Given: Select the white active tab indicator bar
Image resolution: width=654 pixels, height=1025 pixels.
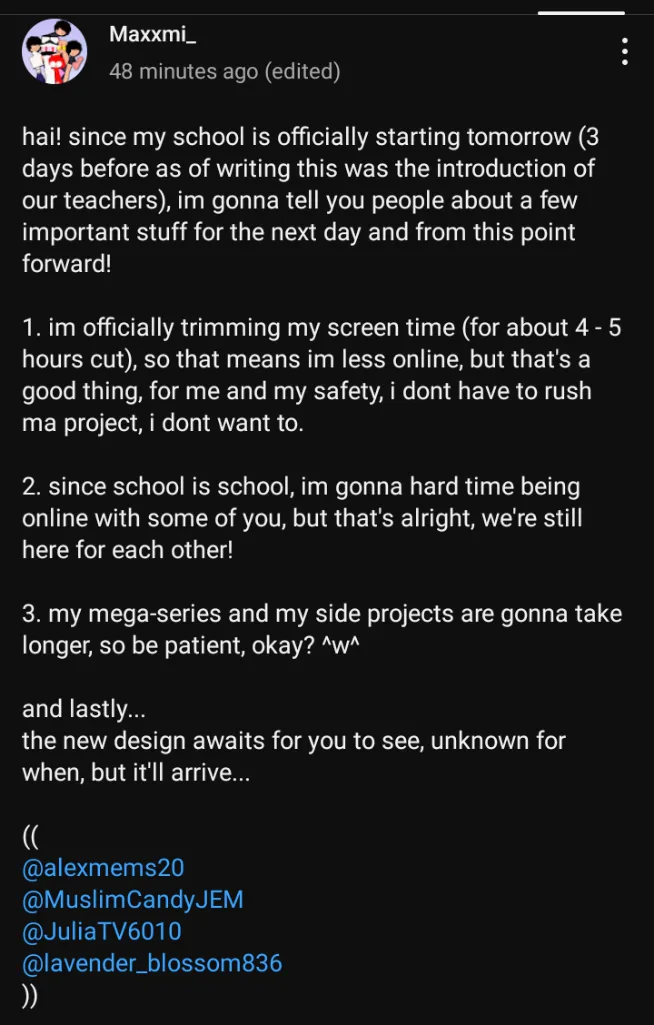Looking at the screenshot, I should (581, 12).
